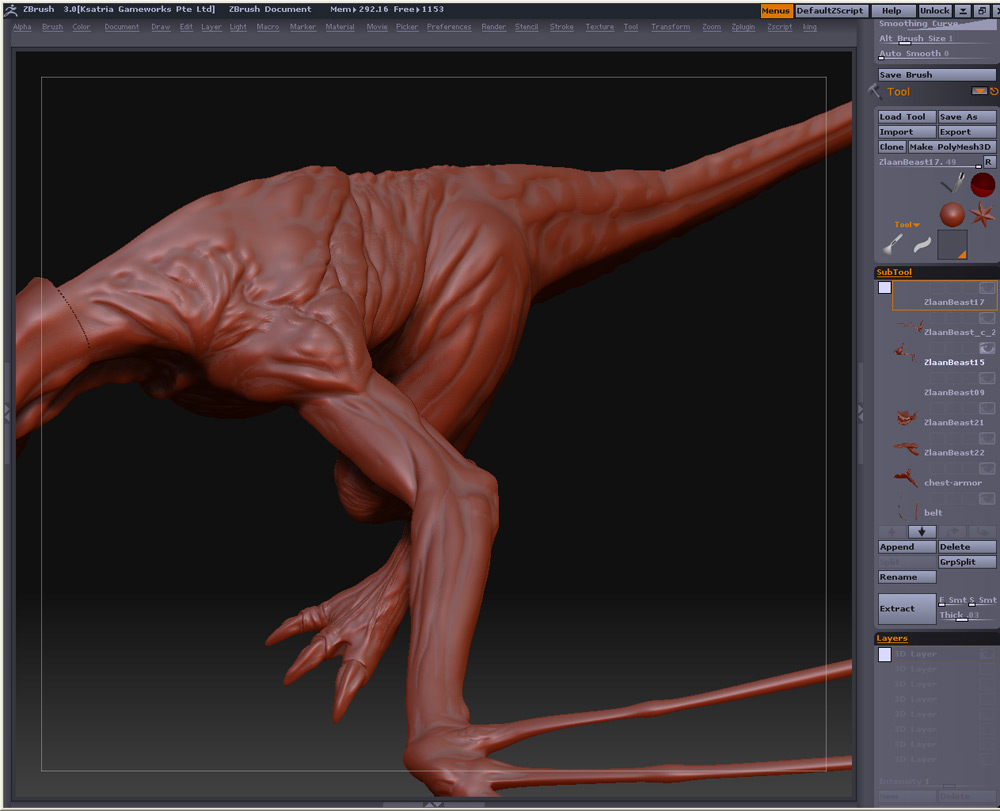Toggle the Menus button in title bar
The image size is (1000, 811).
point(776,11)
